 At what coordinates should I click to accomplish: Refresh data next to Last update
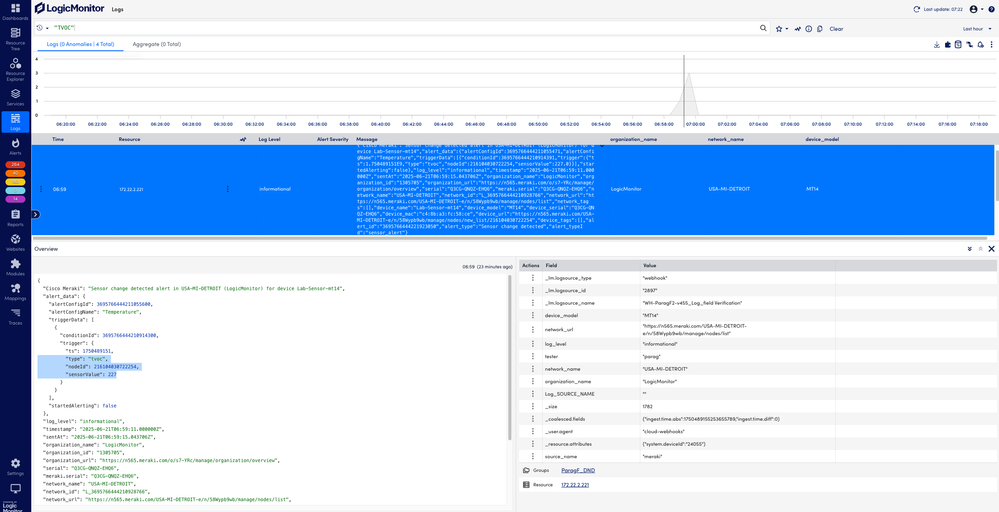(x=917, y=9)
